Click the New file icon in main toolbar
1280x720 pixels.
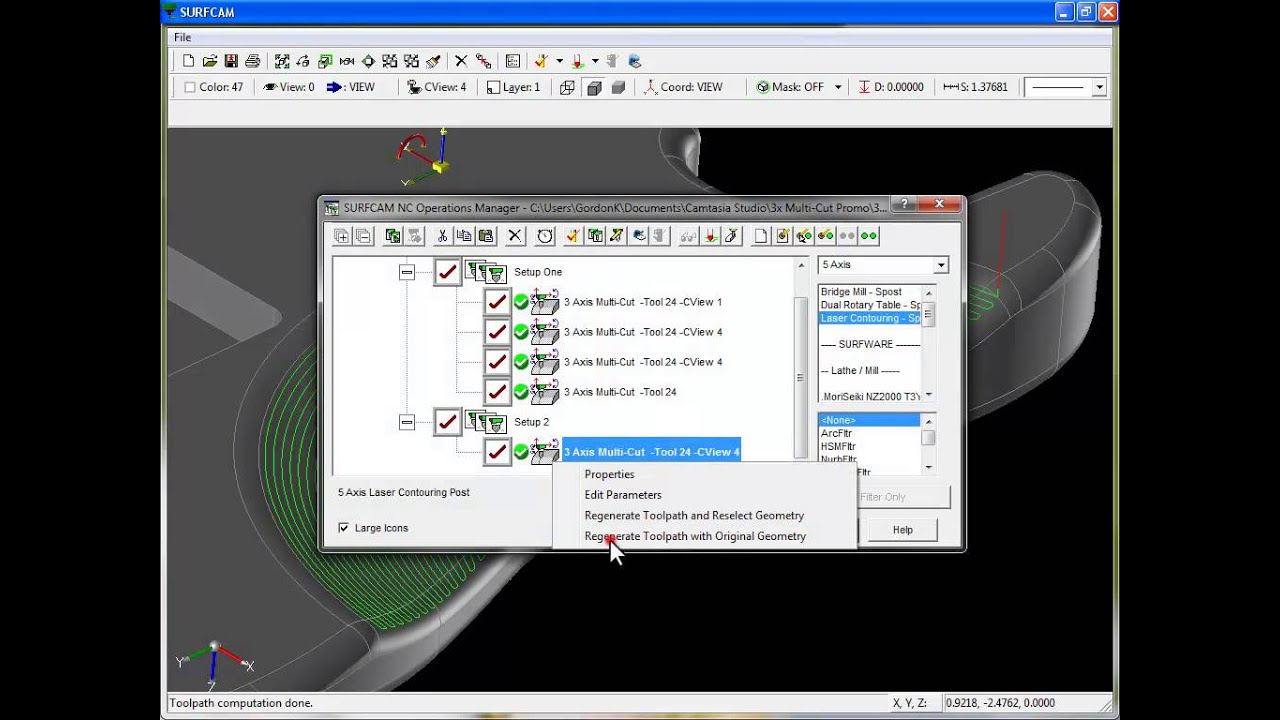pyautogui.click(x=188, y=61)
